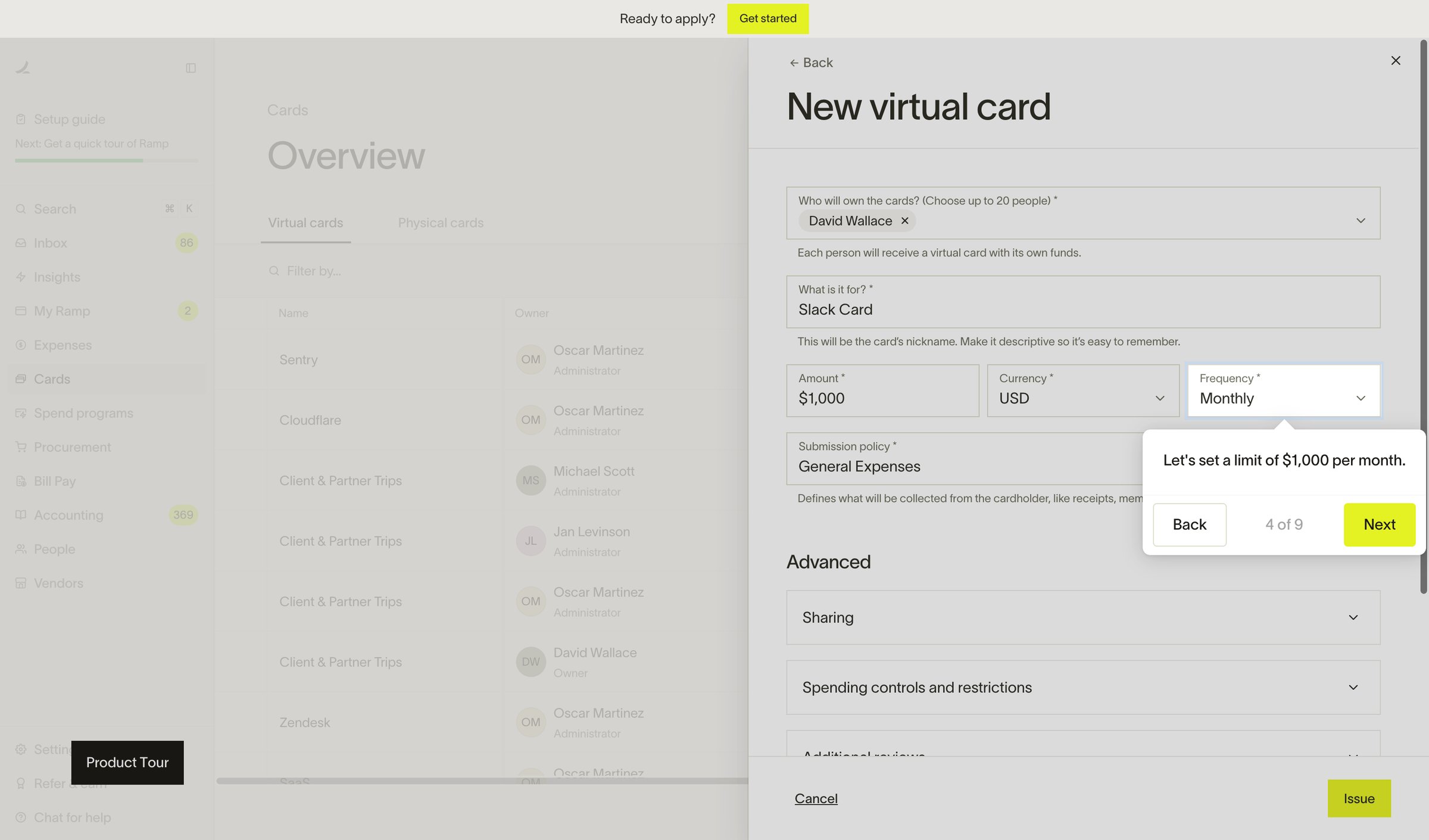Click the Amount input field
Image resolution: width=1429 pixels, height=840 pixels.
point(882,391)
